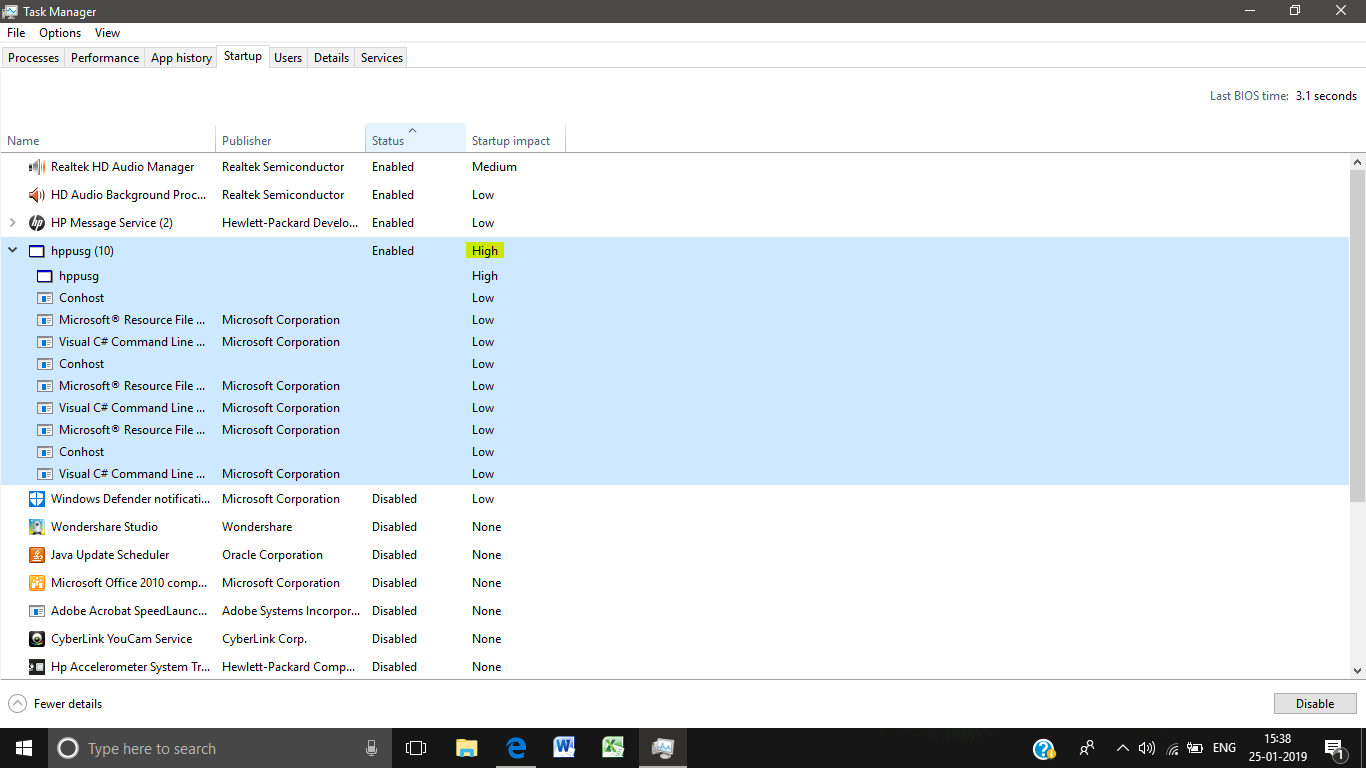
Task: Open the Options menu
Action: point(60,33)
